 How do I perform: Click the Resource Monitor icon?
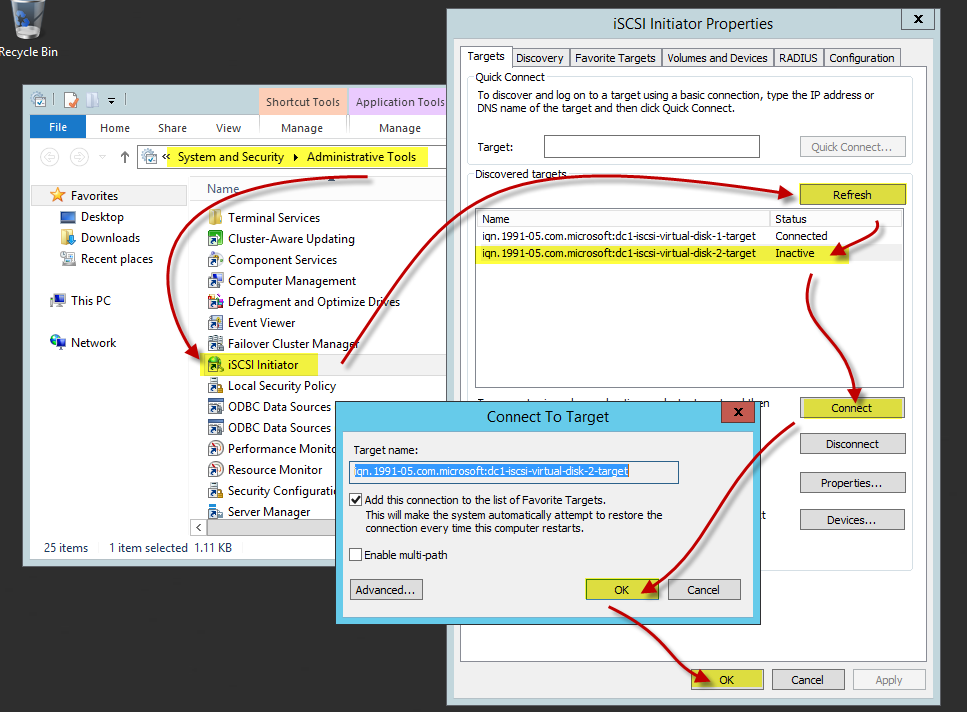215,470
